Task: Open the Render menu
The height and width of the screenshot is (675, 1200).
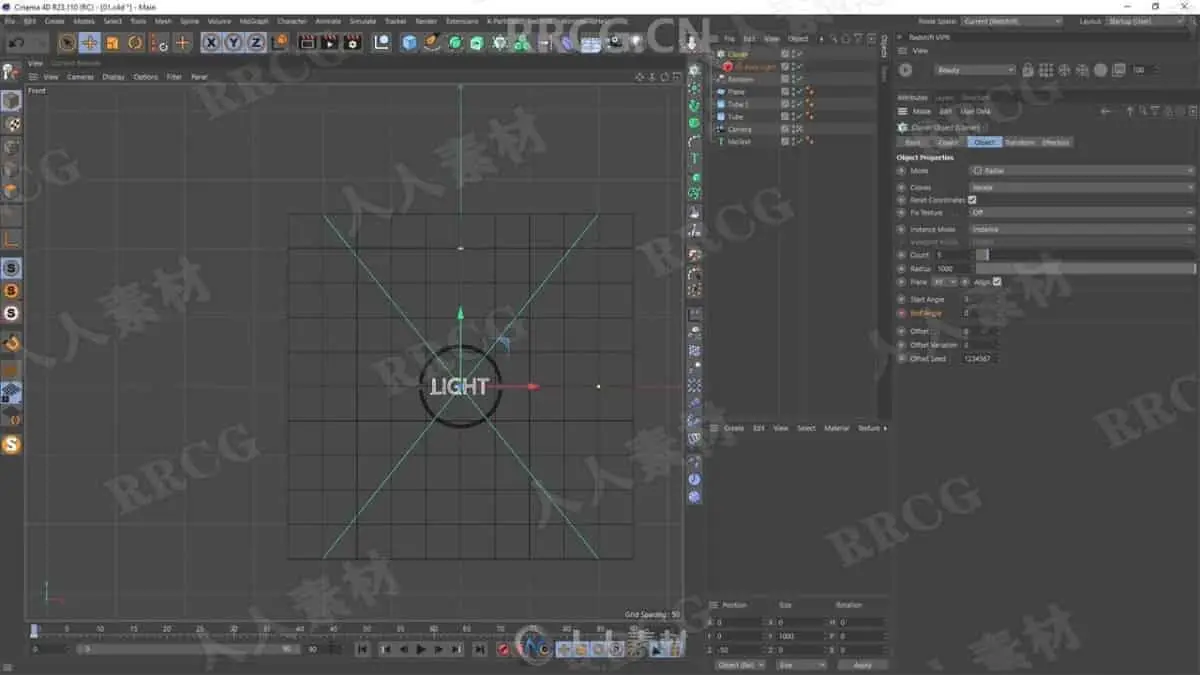Action: (x=426, y=20)
